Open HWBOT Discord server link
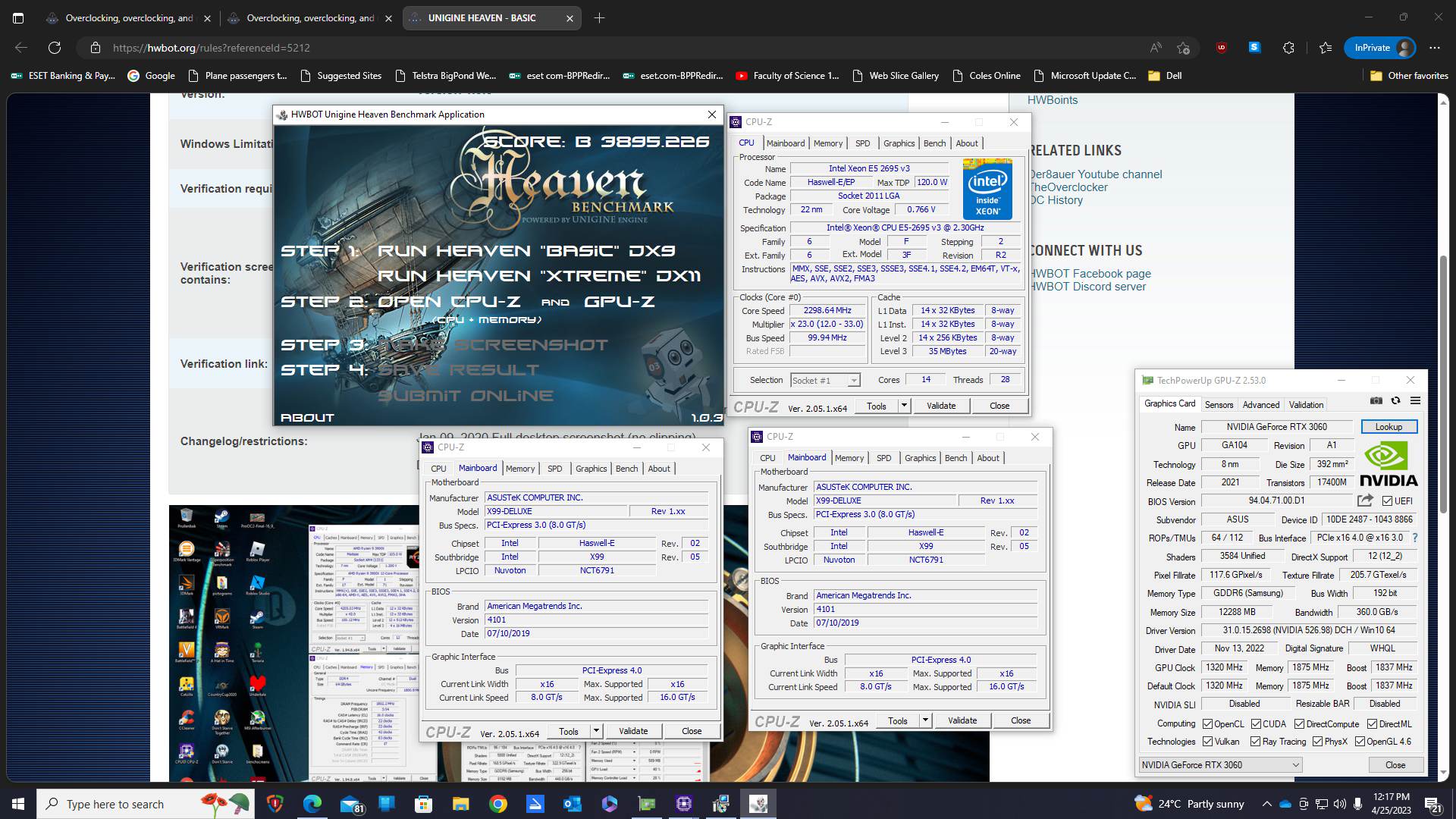 pos(1087,287)
